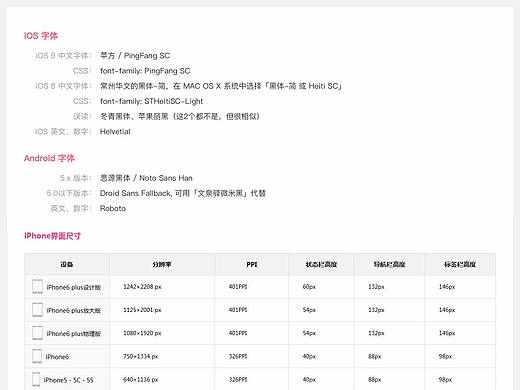Screen dimensions: 520x390
Task: Click the phone icon beside iPhone6 plus放大版
Action: pyautogui.click(x=37, y=310)
